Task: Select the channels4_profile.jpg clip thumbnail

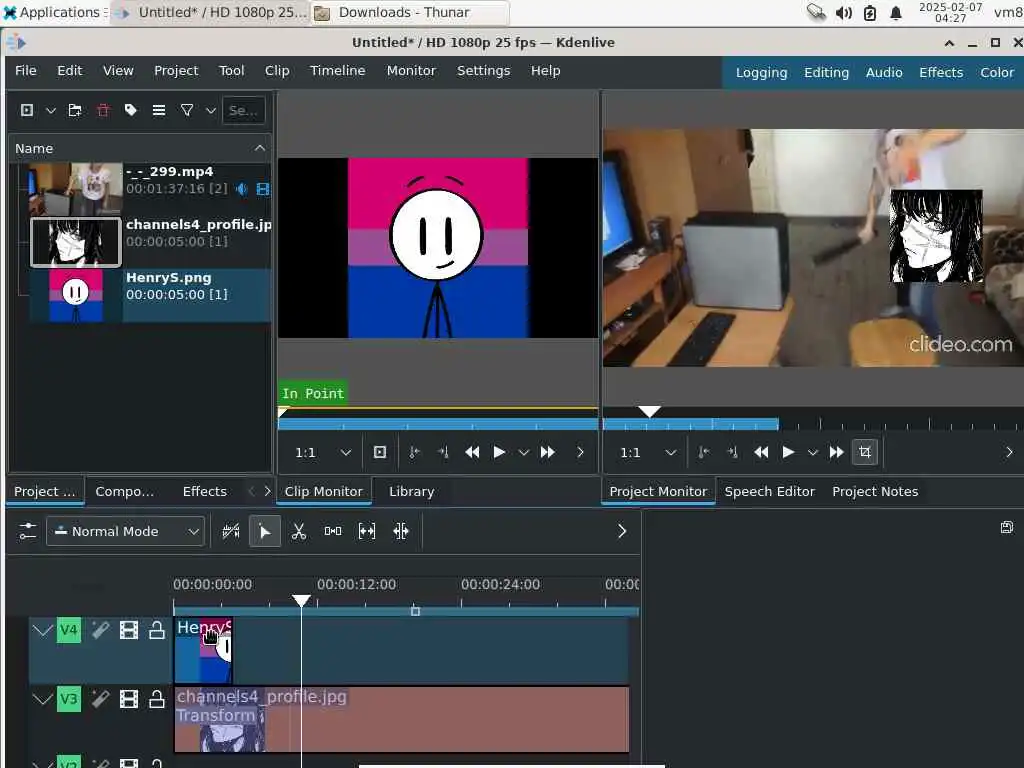Action: 76,242
